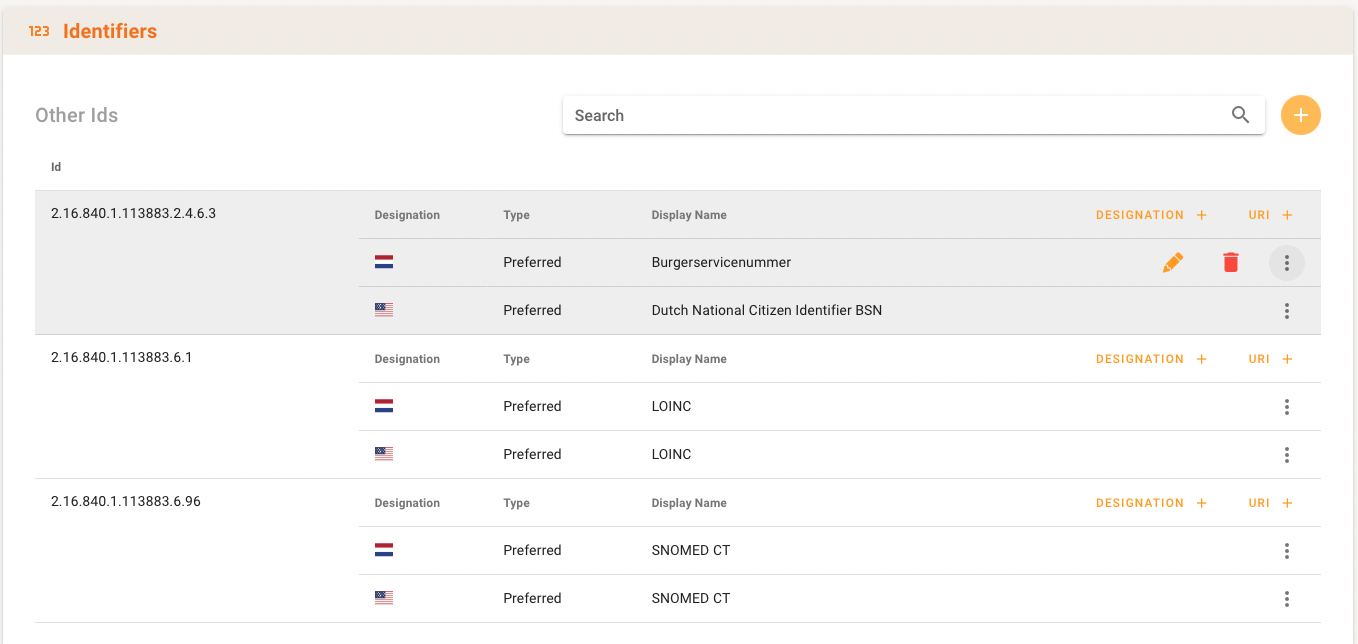Open the kebab menu for US-flag SNOMED CT row
The image size is (1358, 644).
coord(1286,599)
